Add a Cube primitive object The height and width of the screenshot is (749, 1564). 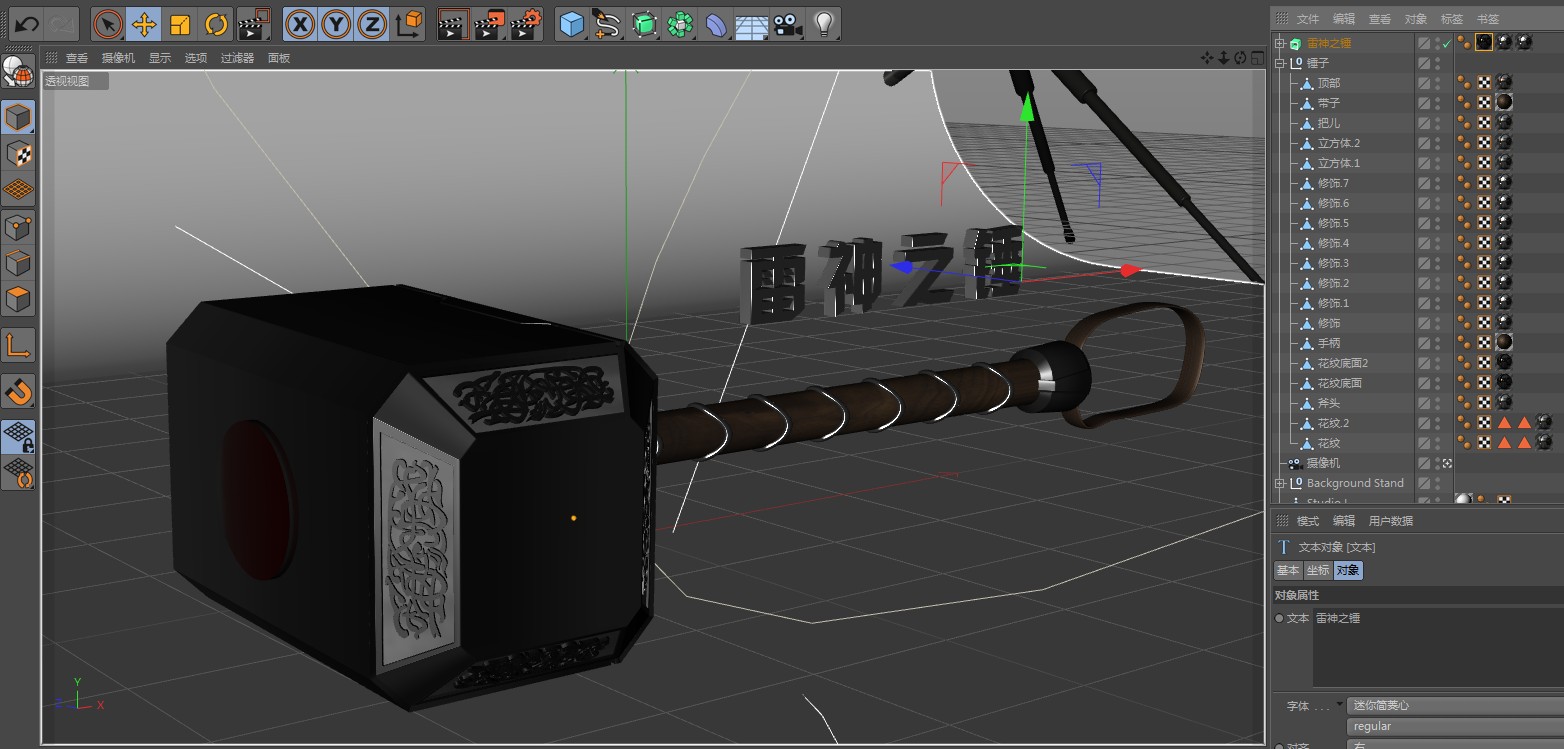pyautogui.click(x=572, y=23)
